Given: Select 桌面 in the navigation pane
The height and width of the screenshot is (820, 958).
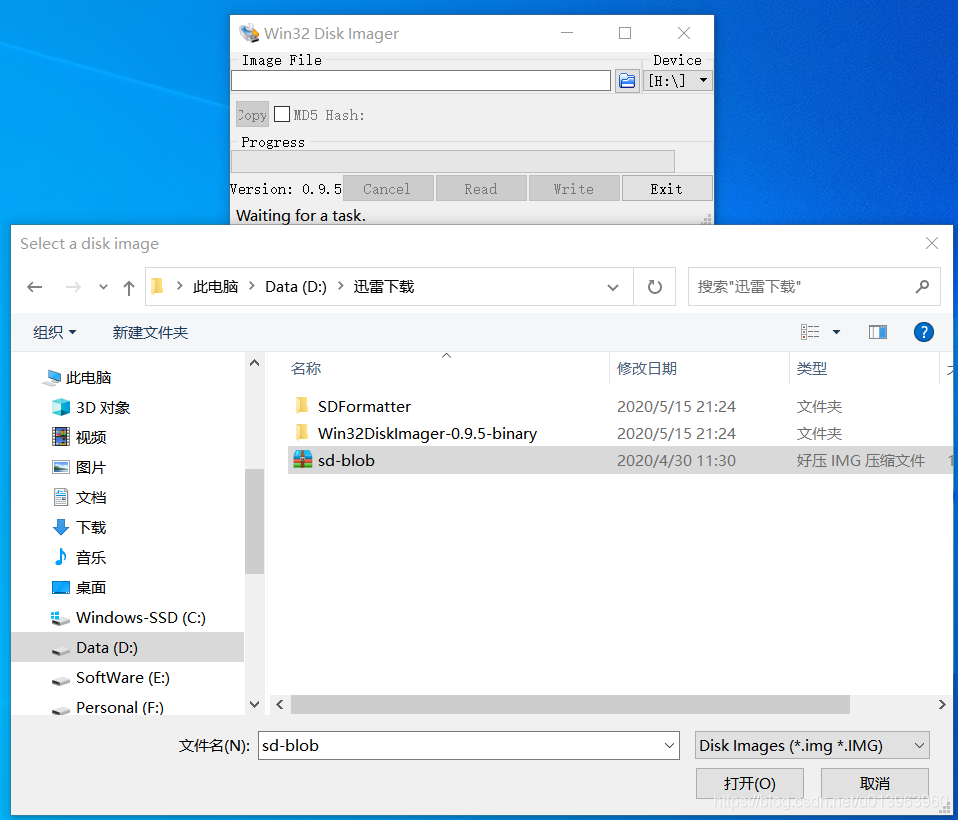Looking at the screenshot, I should pos(90,587).
